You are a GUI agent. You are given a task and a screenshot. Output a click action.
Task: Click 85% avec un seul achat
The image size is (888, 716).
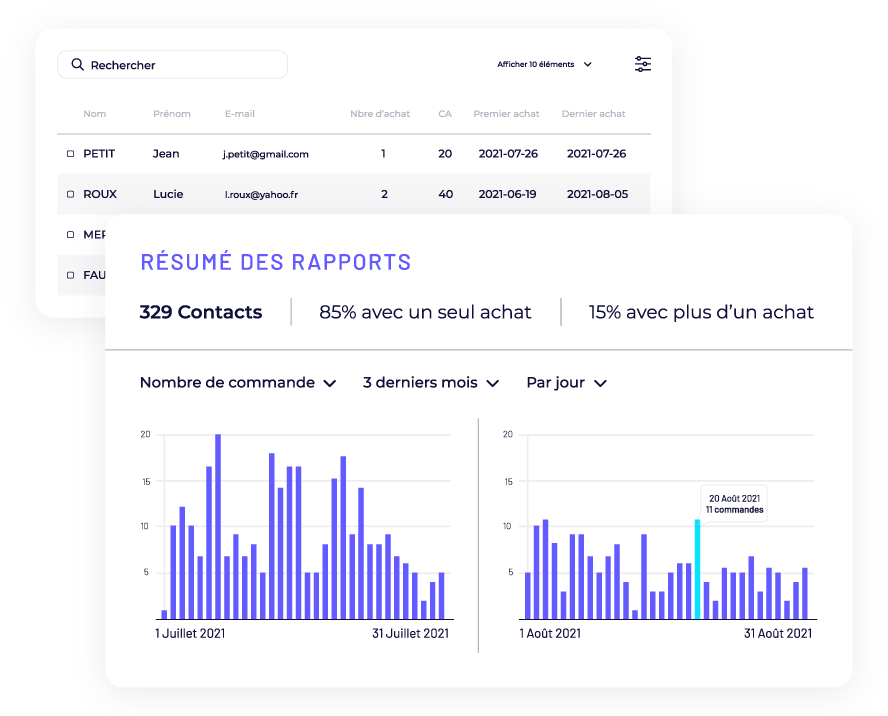click(425, 312)
